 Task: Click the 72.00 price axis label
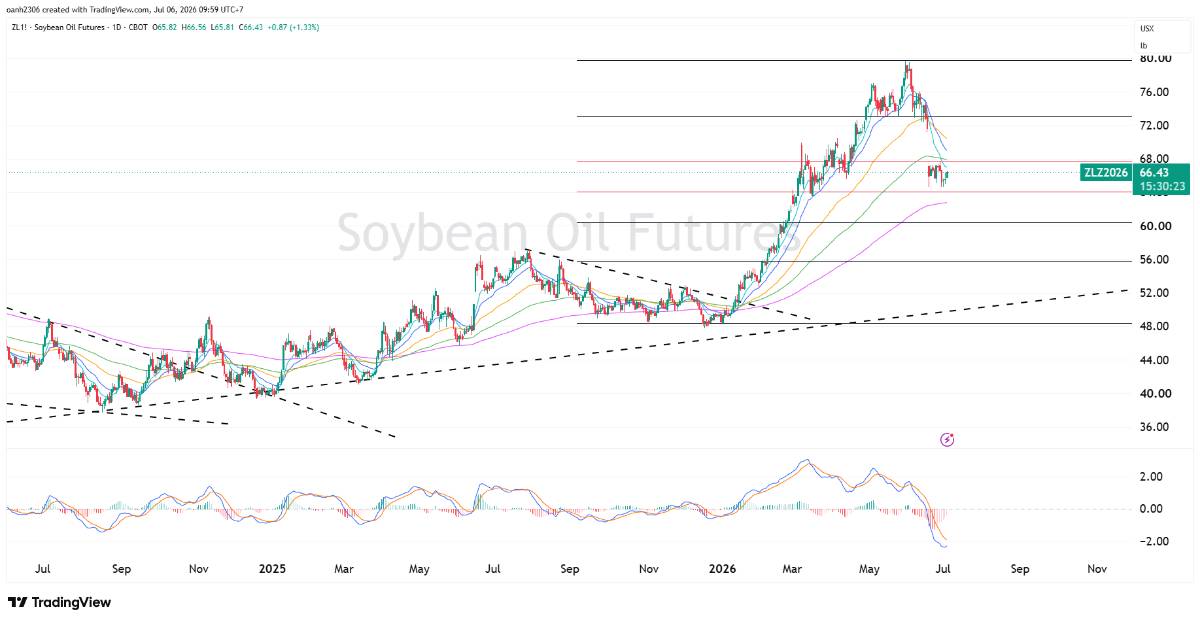[x=1154, y=126]
